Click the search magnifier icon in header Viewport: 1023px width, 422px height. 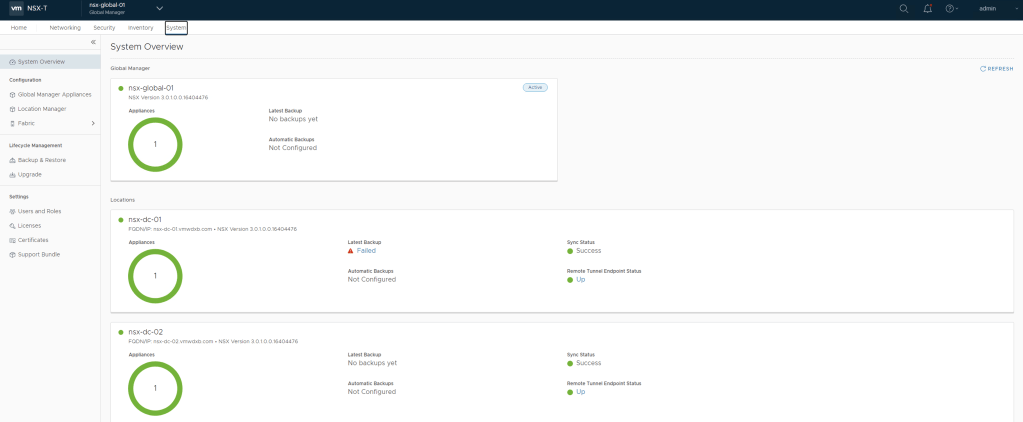(x=904, y=8)
